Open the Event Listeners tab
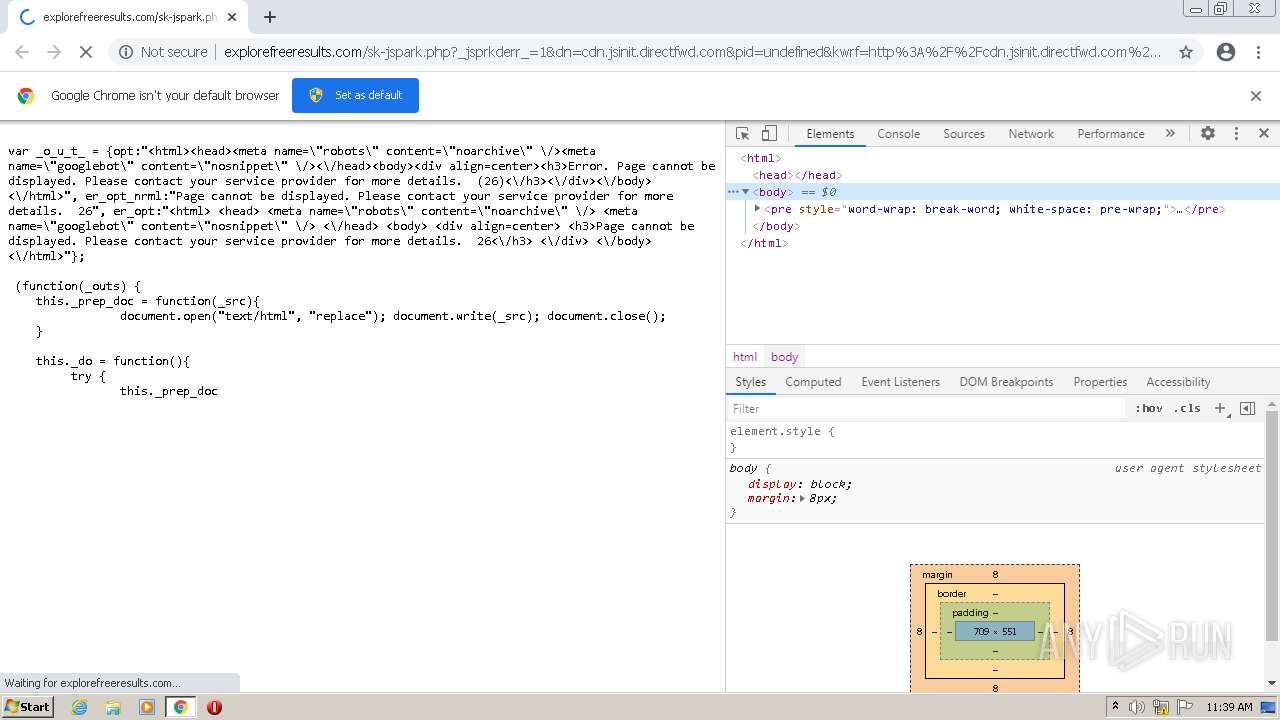Image resolution: width=1280 pixels, height=720 pixels. click(x=900, y=382)
